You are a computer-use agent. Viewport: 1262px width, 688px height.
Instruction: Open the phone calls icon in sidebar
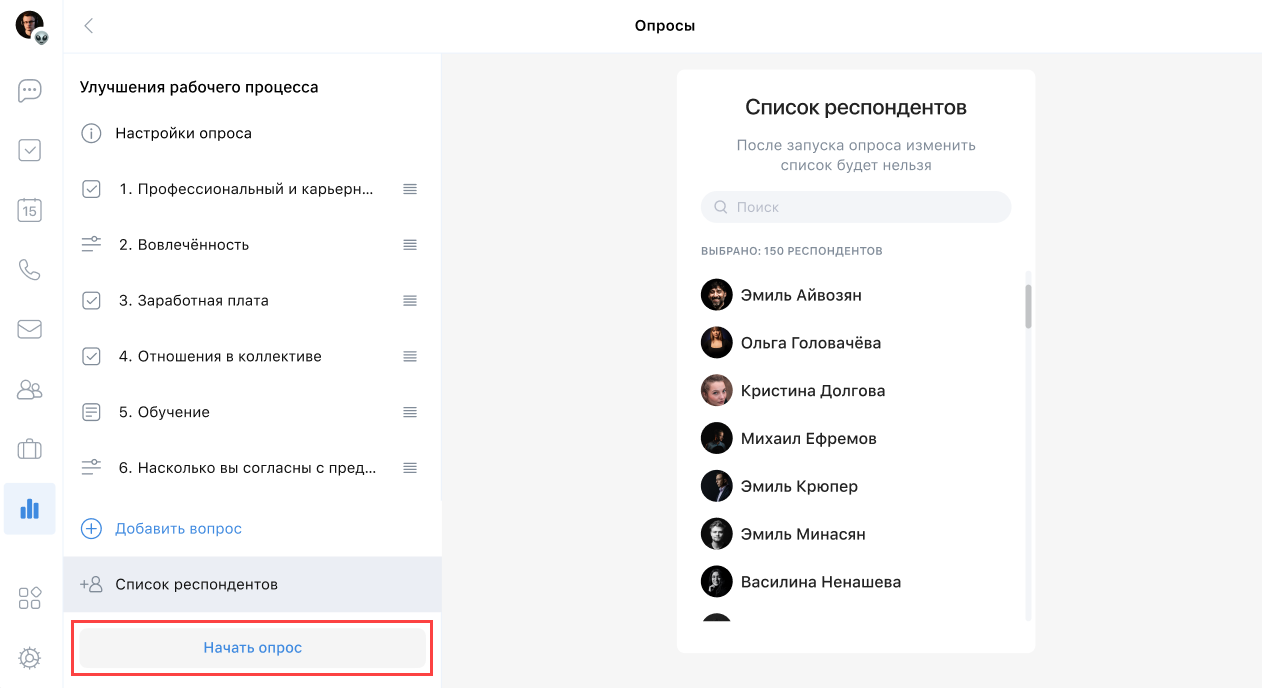tap(30, 270)
